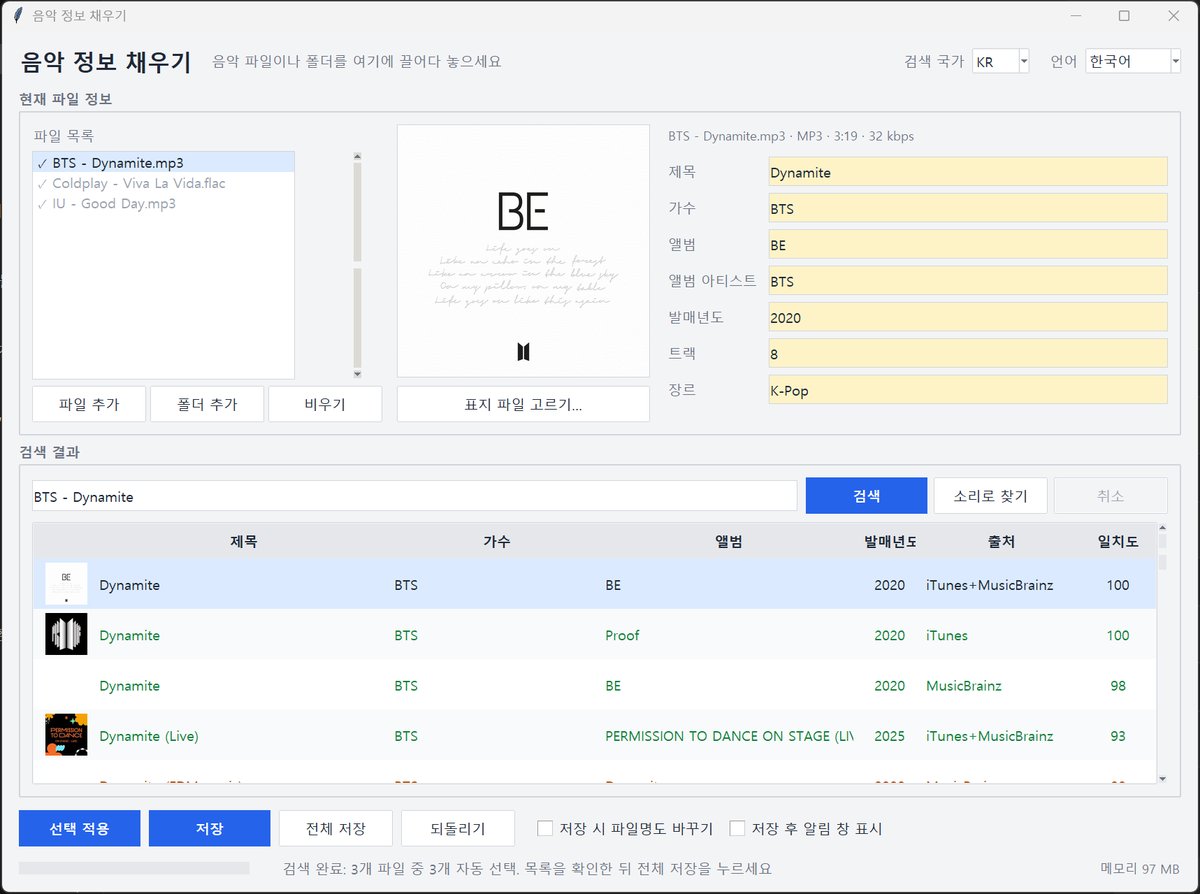
Task: Click the 되돌리기 button
Action: [457, 828]
